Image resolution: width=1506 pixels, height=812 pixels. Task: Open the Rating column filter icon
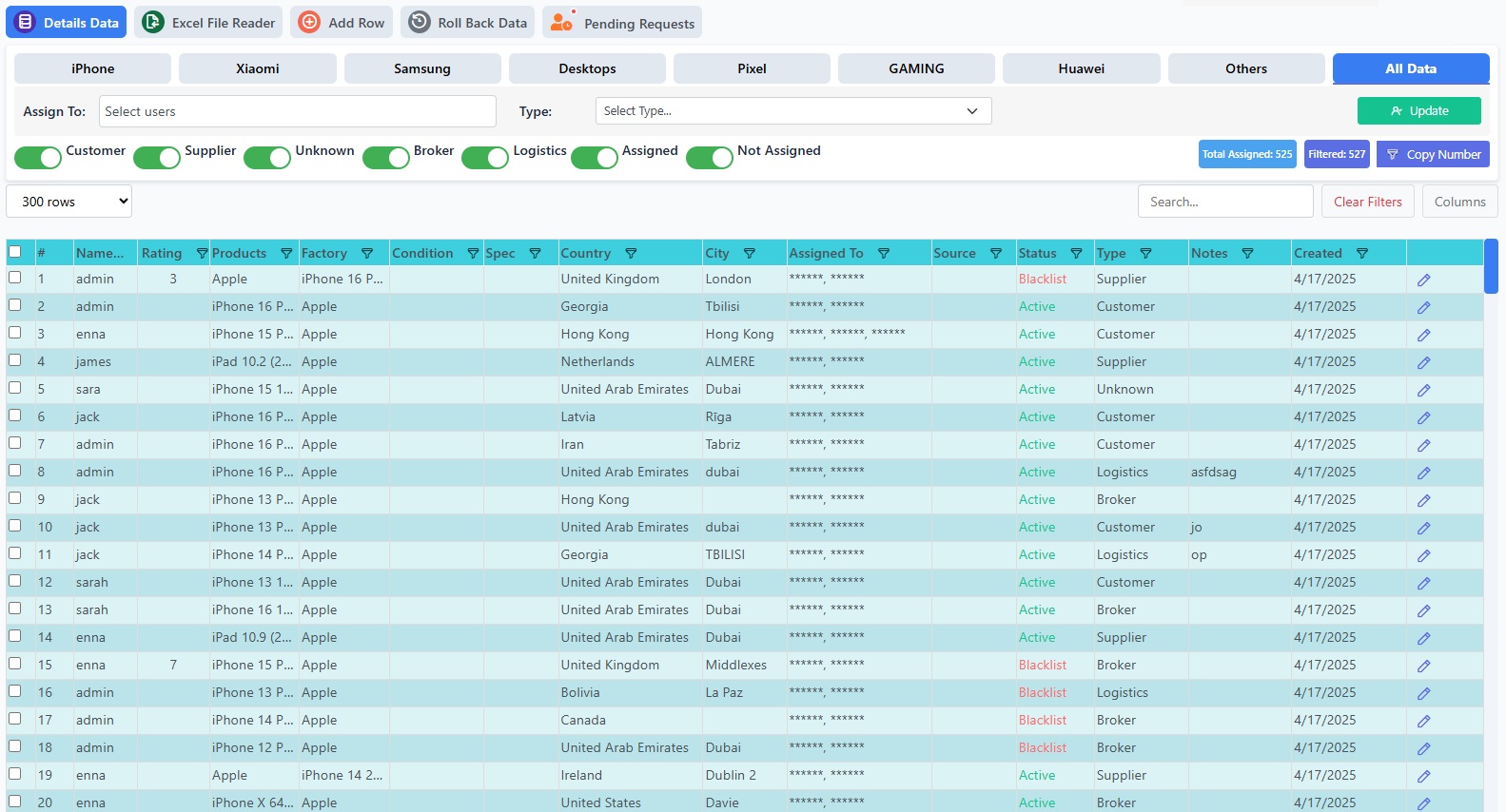click(x=202, y=253)
